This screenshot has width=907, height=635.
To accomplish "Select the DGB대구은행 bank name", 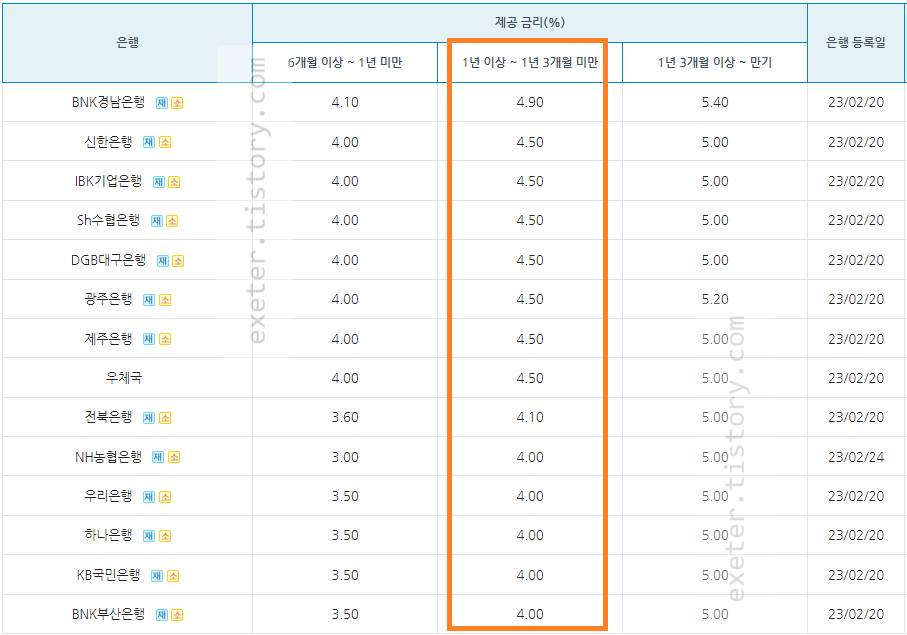I will (x=109, y=260).
